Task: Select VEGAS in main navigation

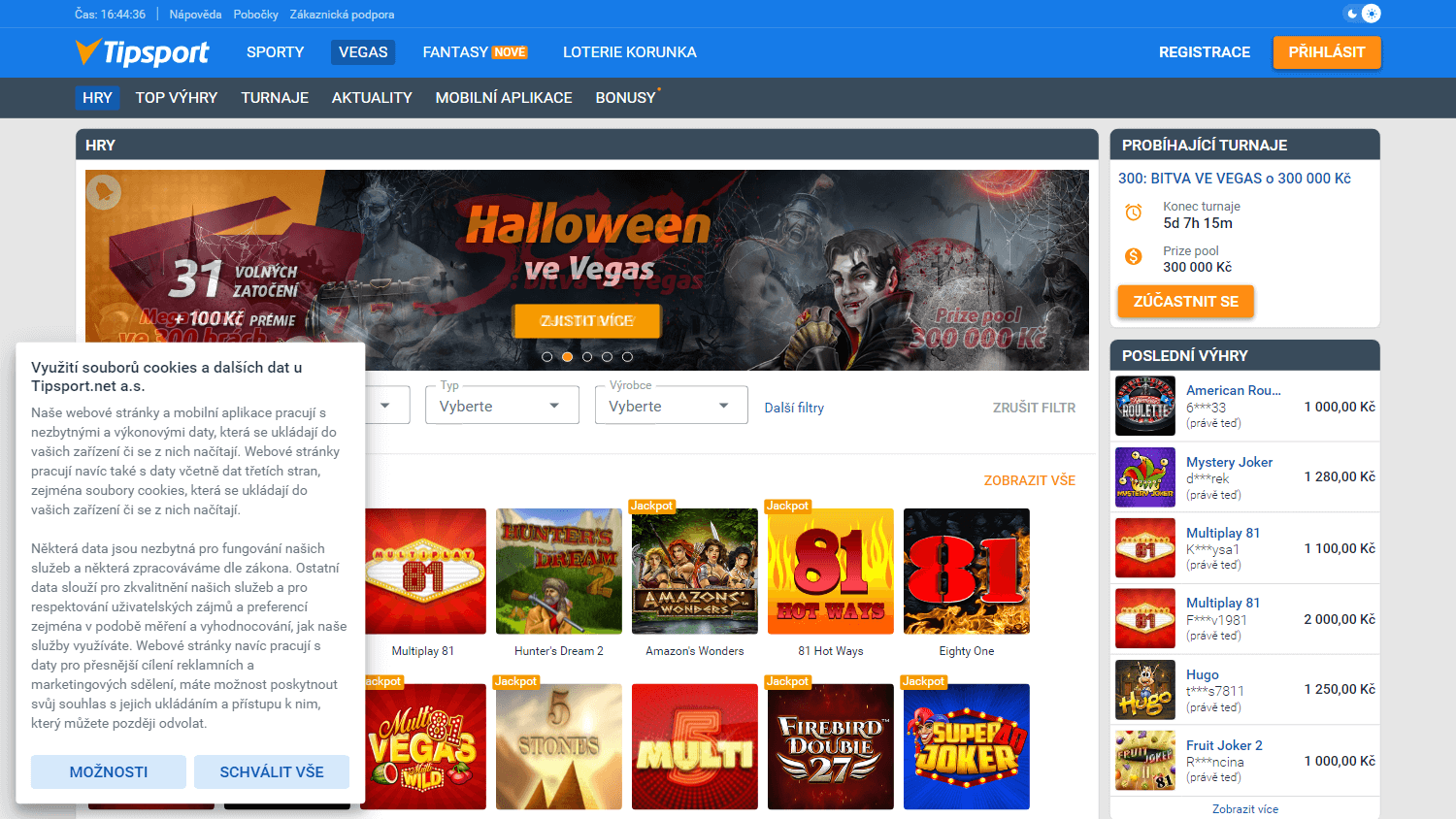Action: point(363,52)
